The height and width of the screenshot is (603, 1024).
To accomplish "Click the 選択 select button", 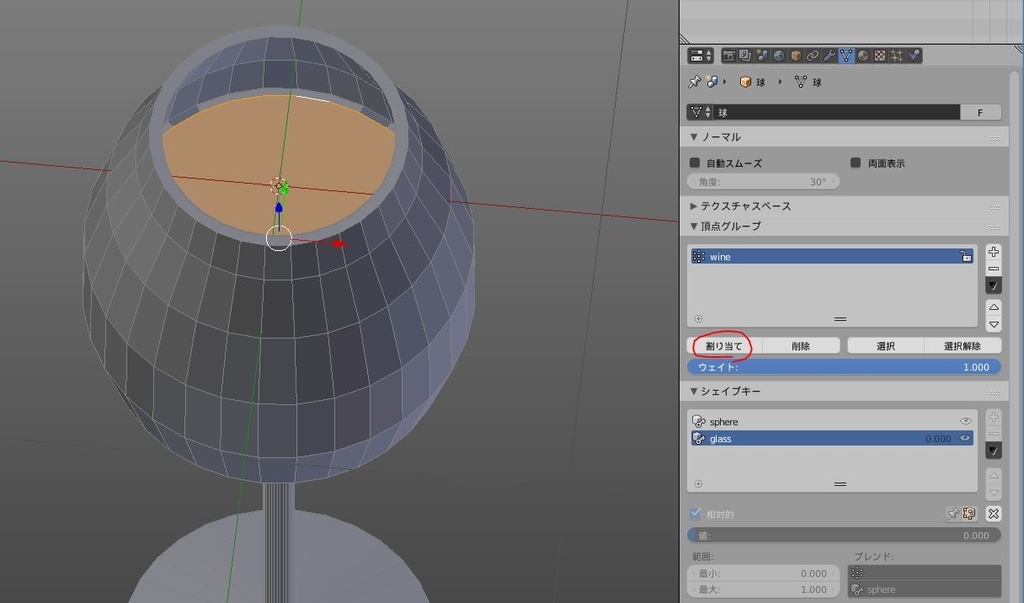I will click(886, 346).
